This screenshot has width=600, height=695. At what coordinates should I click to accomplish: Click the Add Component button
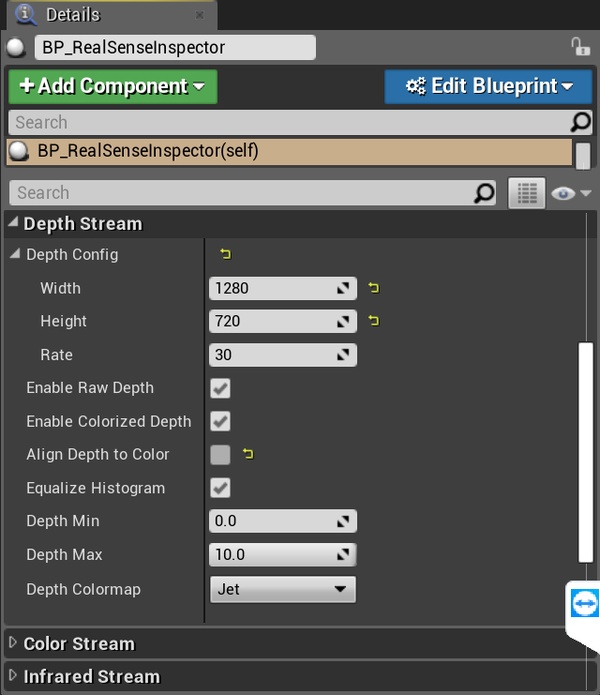[112, 86]
